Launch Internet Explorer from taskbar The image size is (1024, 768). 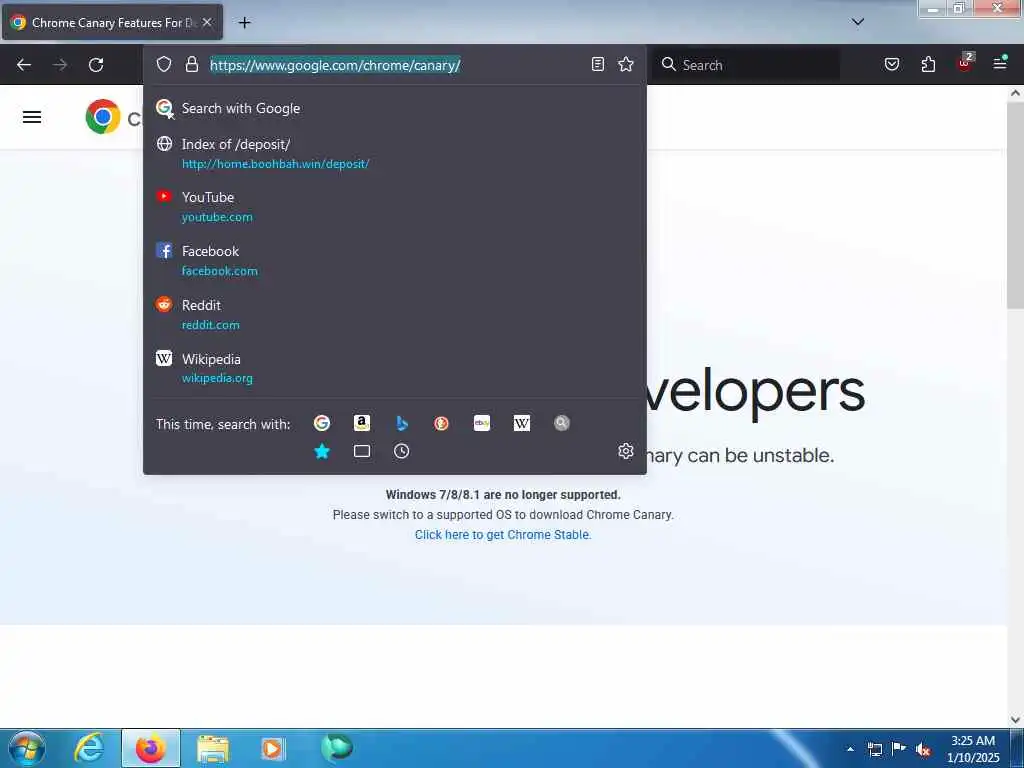coord(89,748)
